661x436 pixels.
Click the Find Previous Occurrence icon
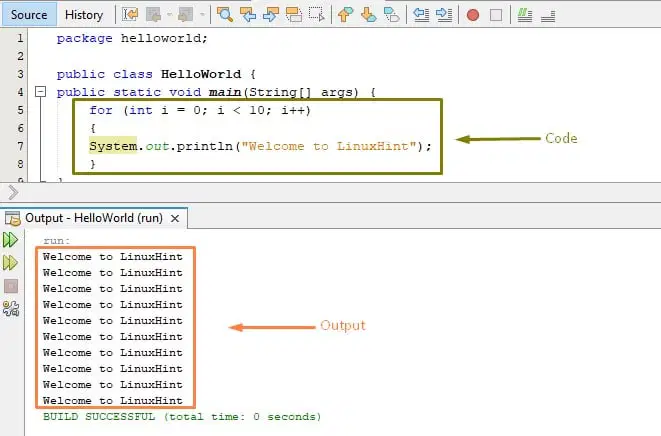tap(247, 15)
